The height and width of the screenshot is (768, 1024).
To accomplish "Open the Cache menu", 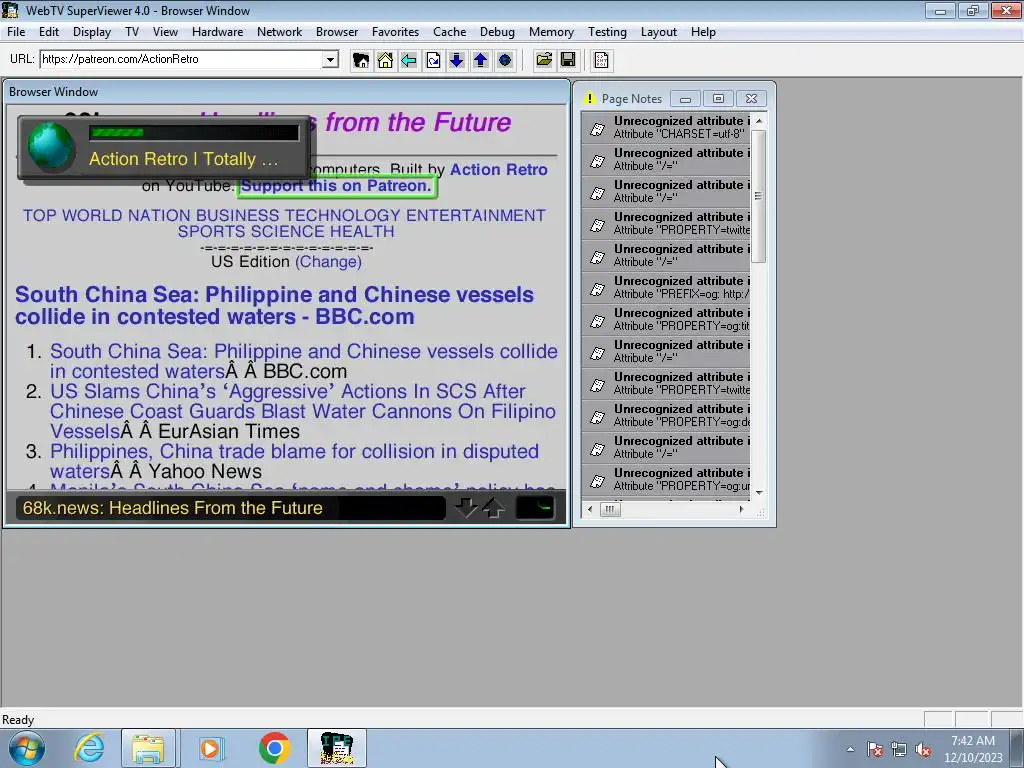I will (x=449, y=32).
